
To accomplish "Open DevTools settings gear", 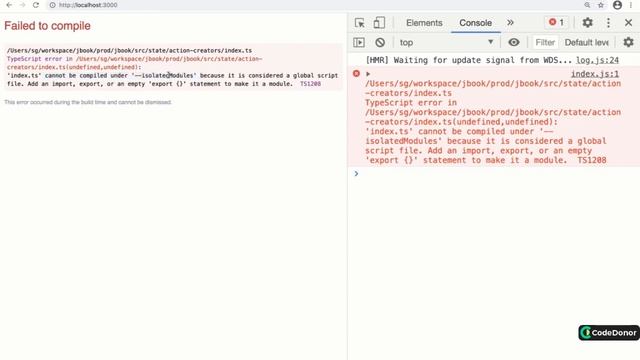I will coord(587,23).
